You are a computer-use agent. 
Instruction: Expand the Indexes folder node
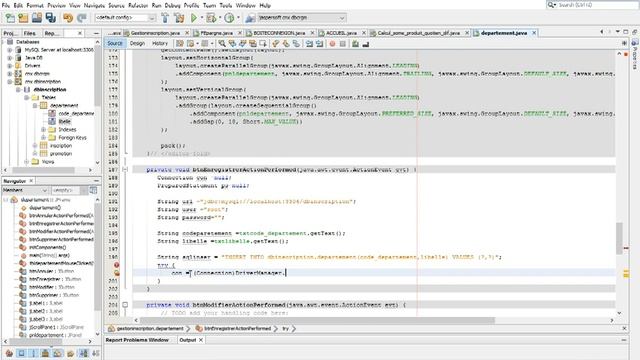[x=43, y=129]
